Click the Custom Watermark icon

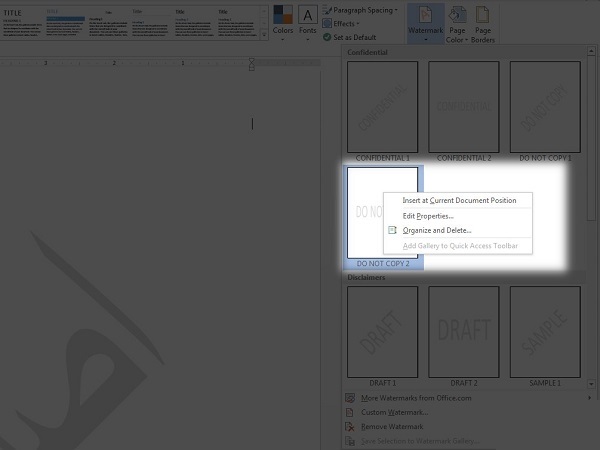tap(349, 412)
